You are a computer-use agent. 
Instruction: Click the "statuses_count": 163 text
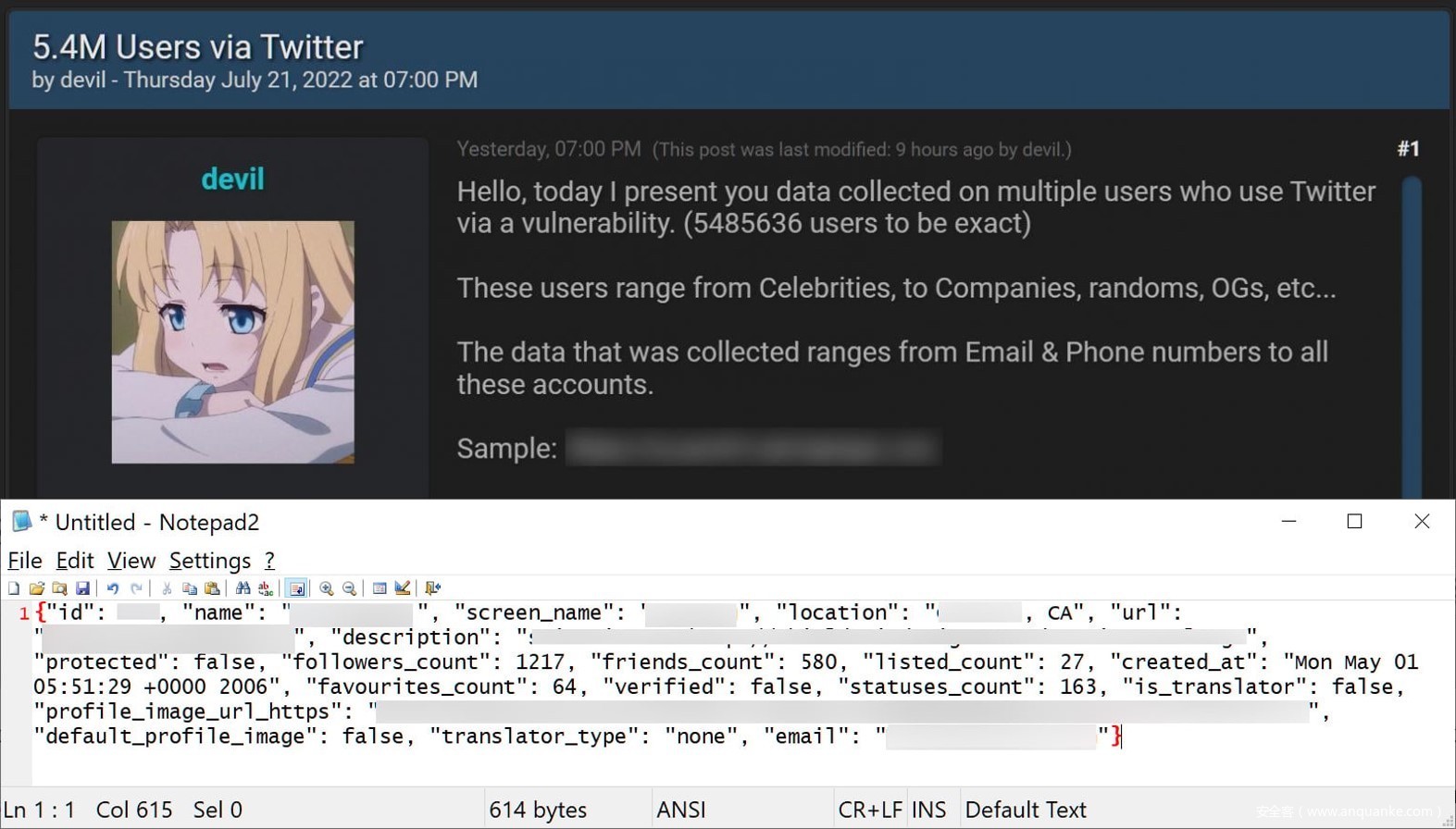pyautogui.click(x=966, y=687)
